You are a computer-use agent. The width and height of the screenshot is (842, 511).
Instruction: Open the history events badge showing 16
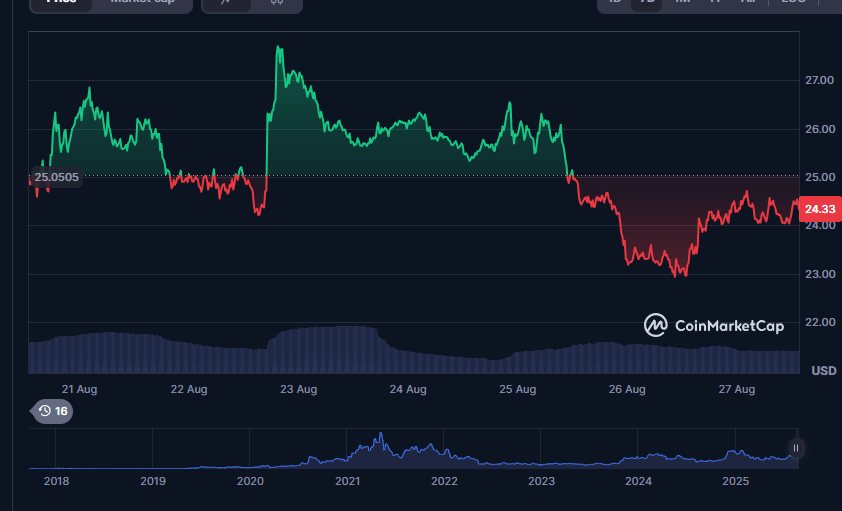coord(52,411)
